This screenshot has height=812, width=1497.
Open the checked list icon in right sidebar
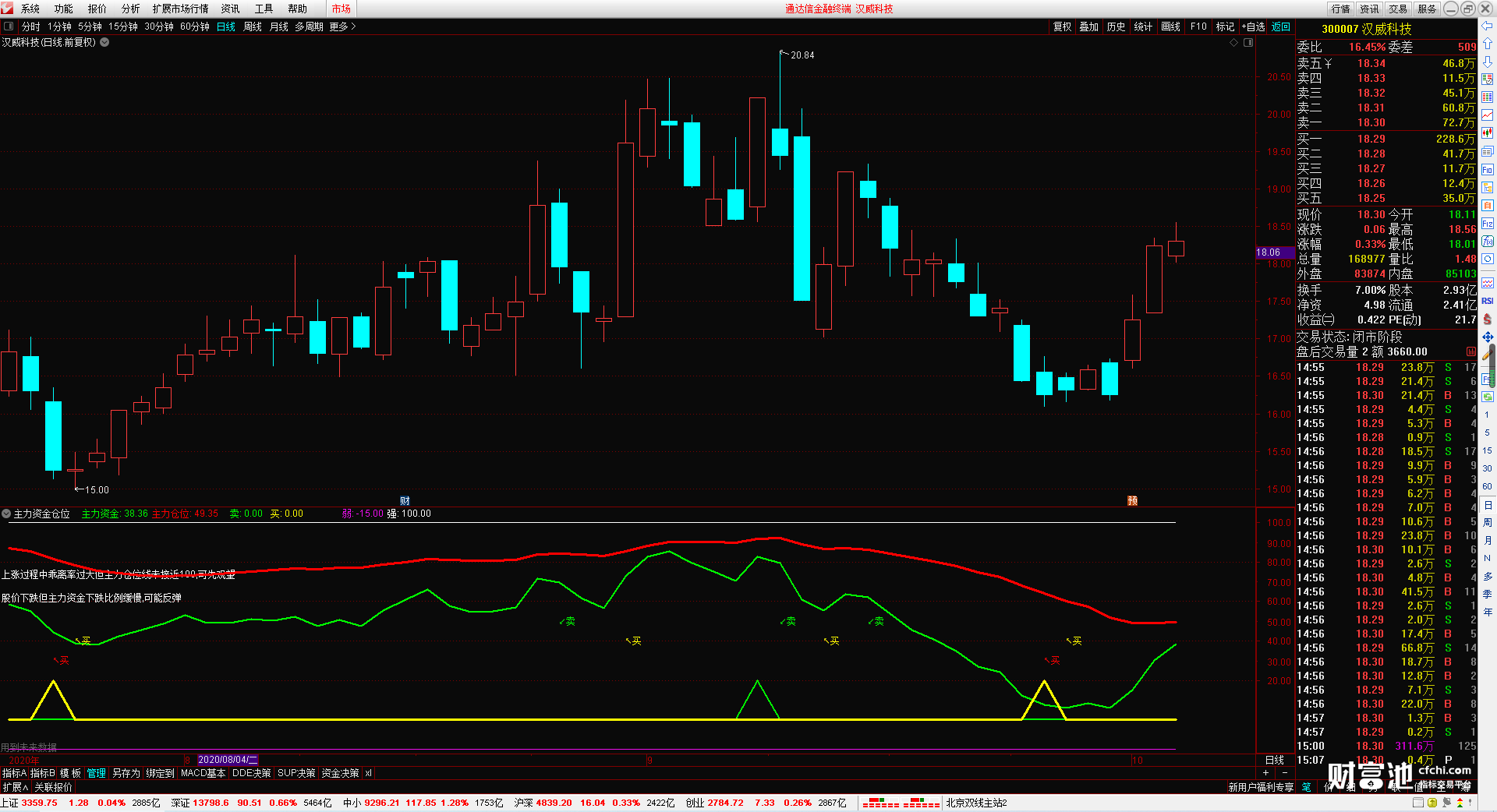1488,79
